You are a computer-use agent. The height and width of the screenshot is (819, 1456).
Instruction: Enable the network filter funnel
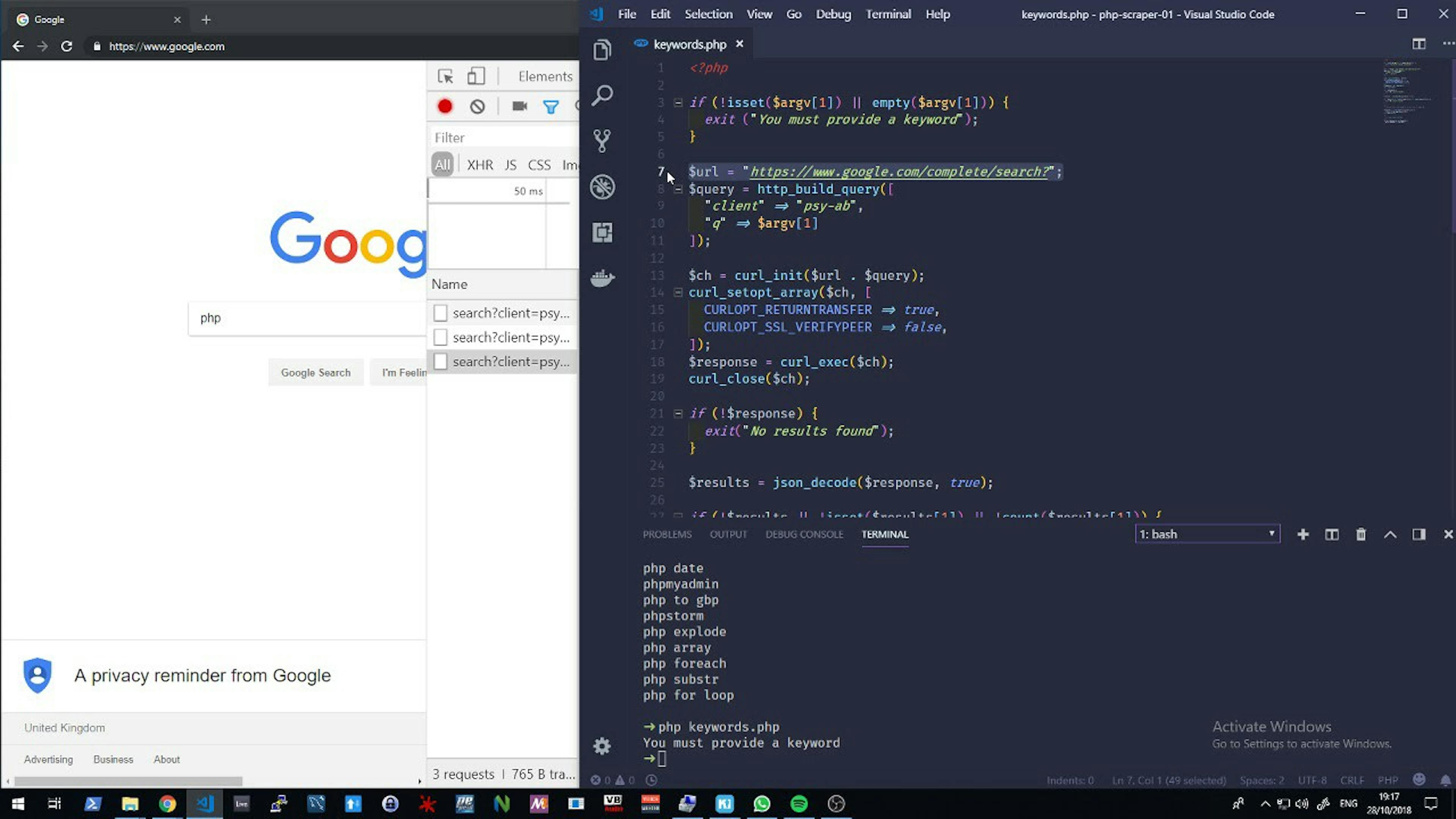(551, 106)
